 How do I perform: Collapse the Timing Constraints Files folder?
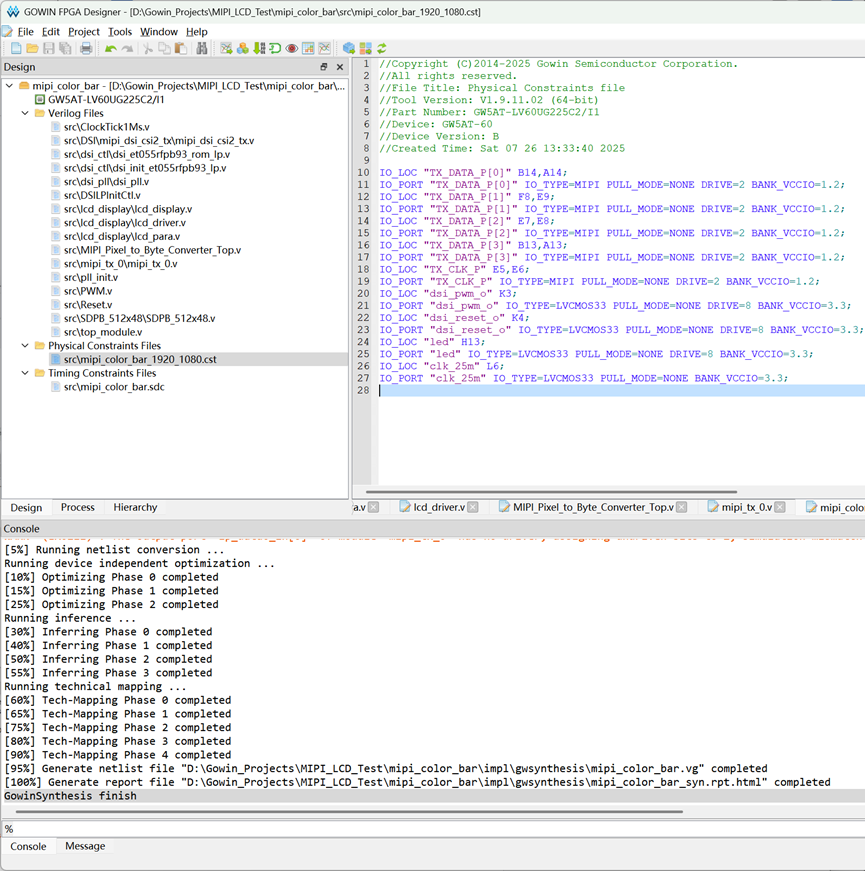point(25,373)
